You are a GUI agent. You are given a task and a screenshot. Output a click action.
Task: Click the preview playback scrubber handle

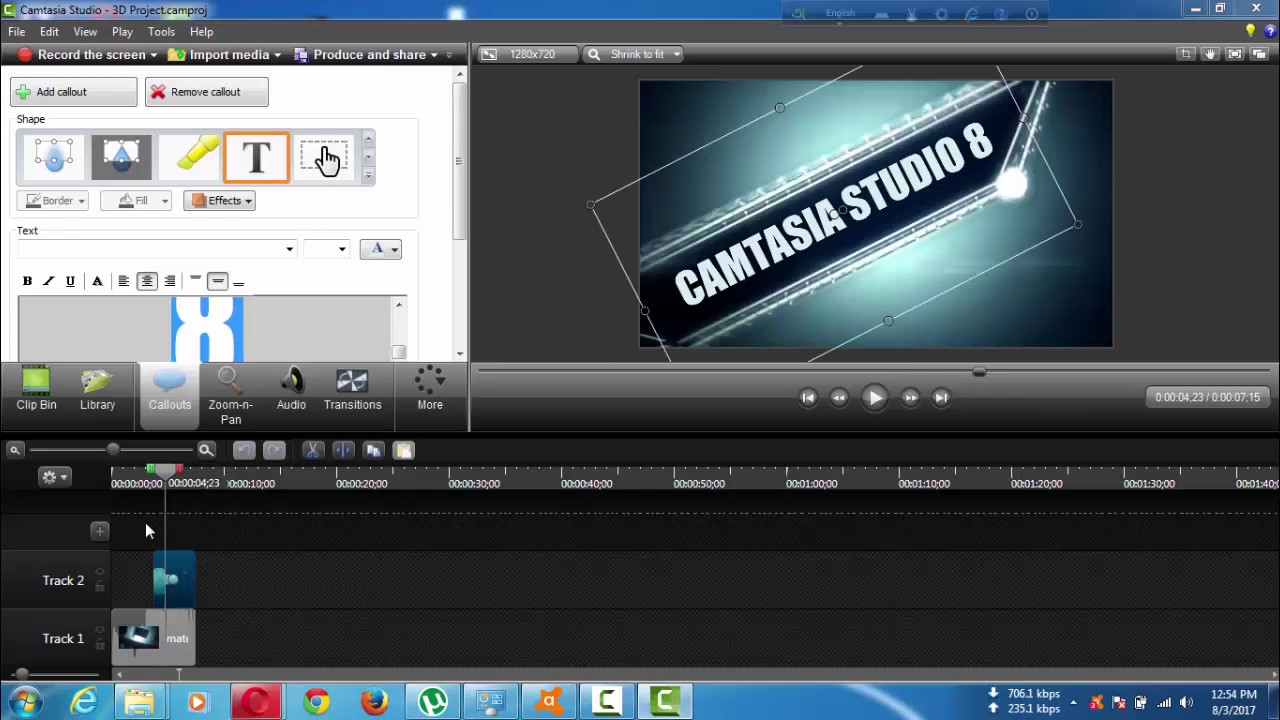pos(979,372)
